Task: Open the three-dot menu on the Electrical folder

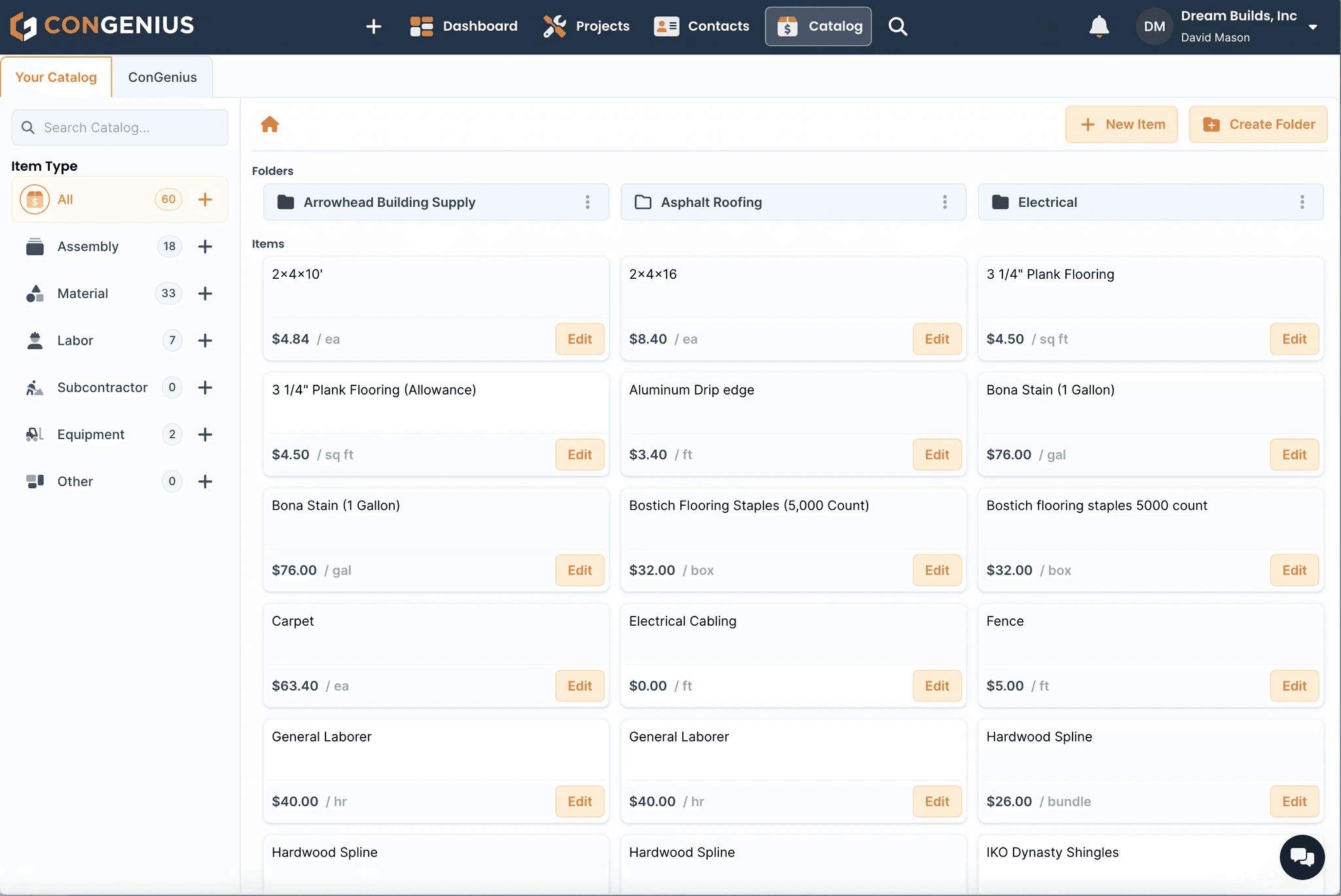Action: [1303, 202]
